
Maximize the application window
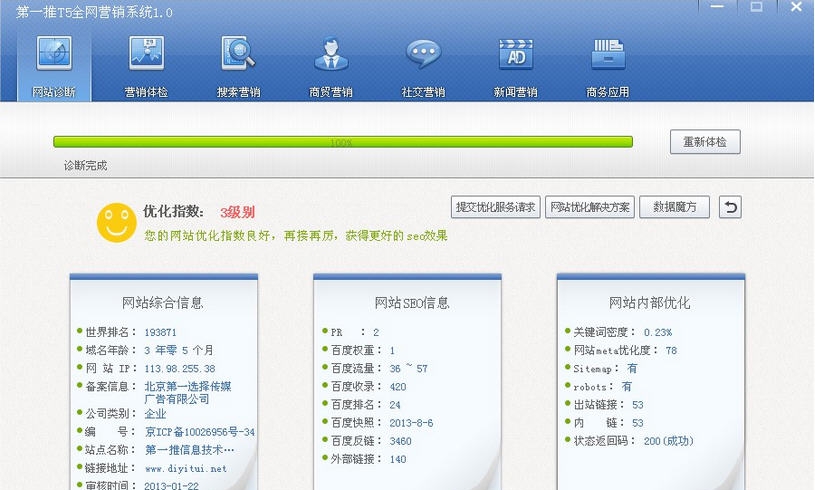point(757,7)
